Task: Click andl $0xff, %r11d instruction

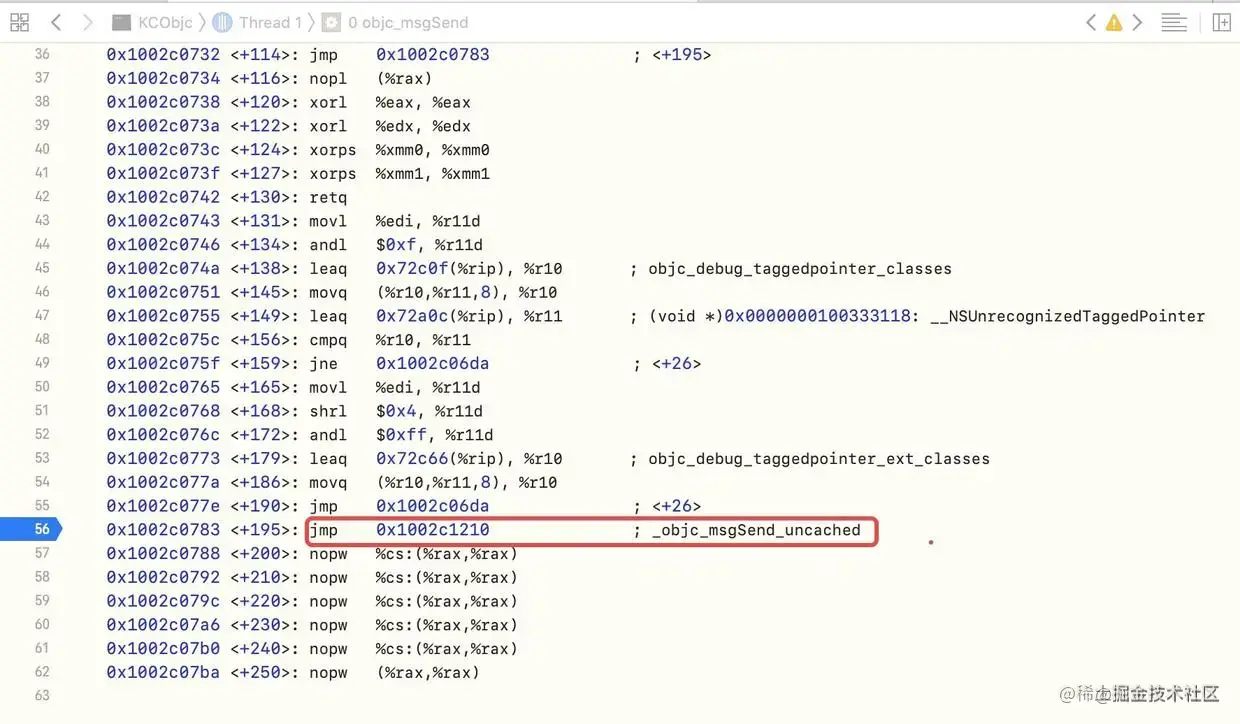Action: pyautogui.click(x=400, y=435)
